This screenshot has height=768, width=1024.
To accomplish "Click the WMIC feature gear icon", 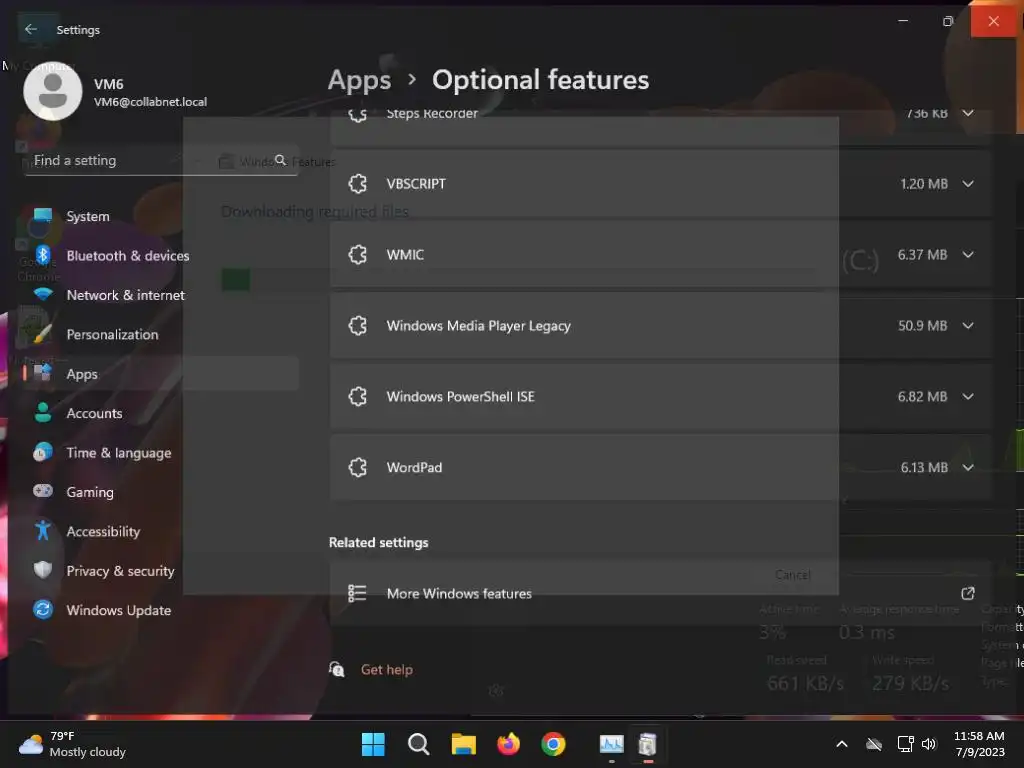I will [x=358, y=255].
